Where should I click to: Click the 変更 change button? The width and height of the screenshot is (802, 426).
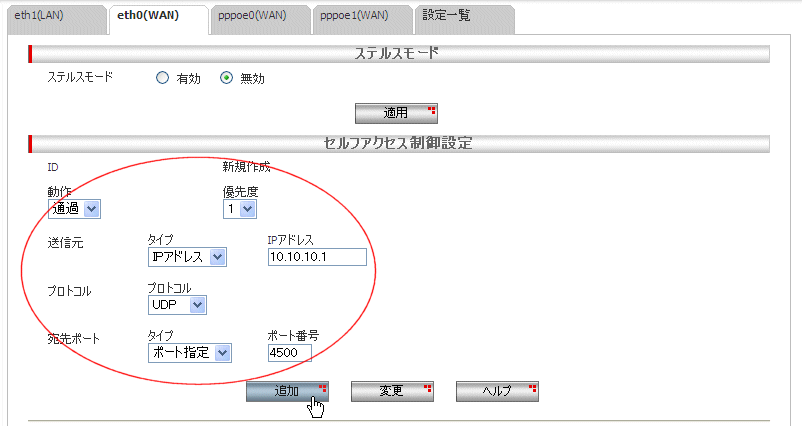point(392,391)
